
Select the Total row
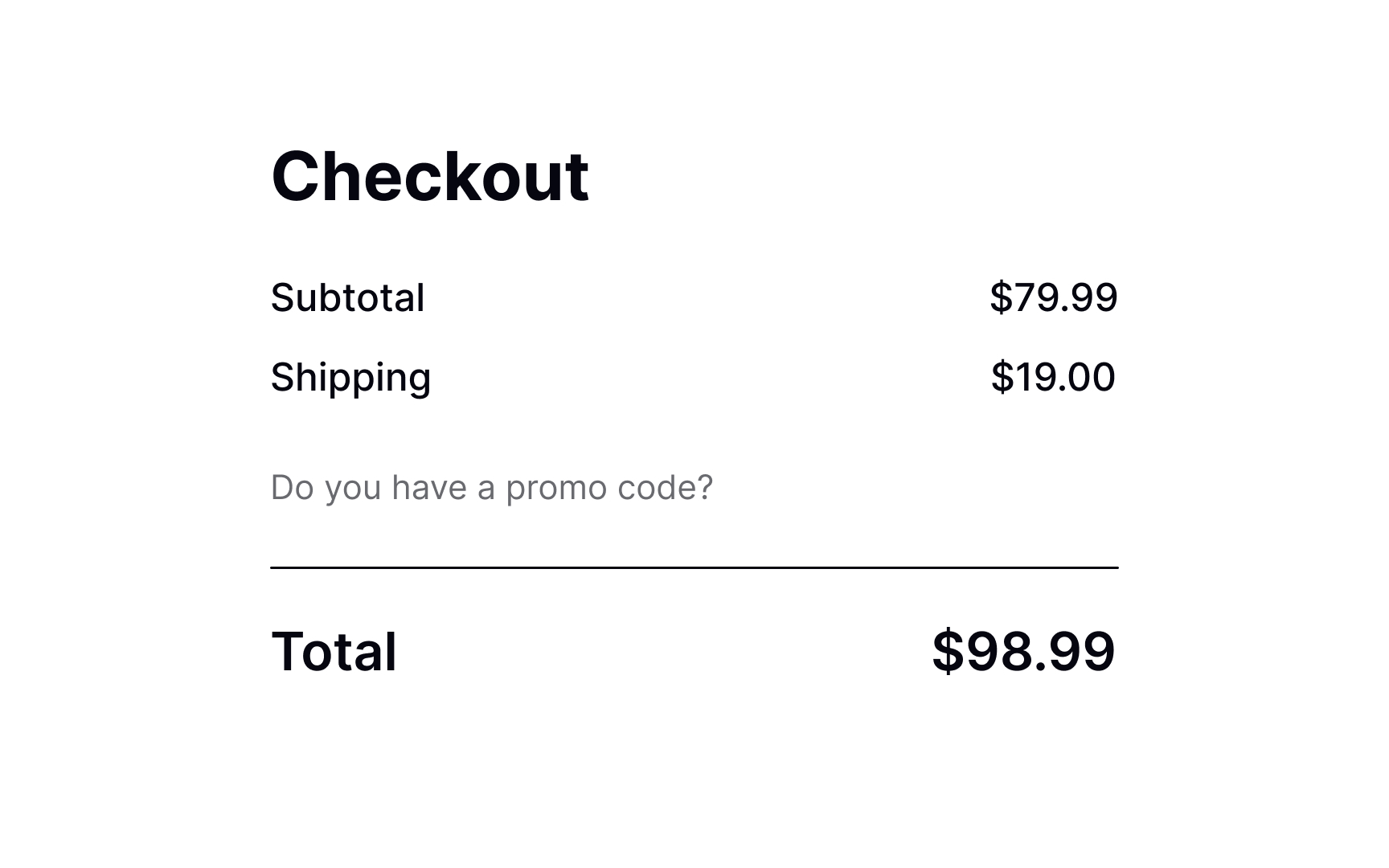point(694,653)
